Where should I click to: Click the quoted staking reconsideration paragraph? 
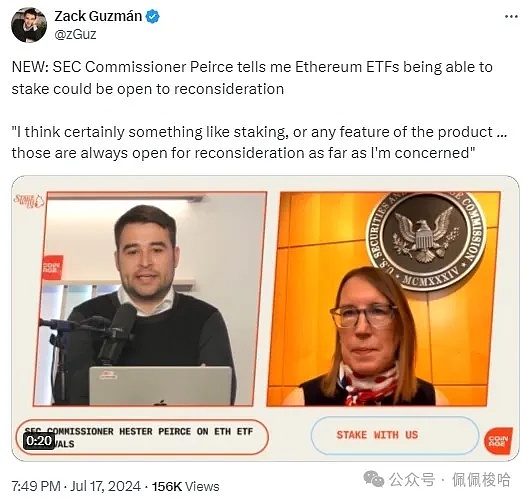(259, 142)
